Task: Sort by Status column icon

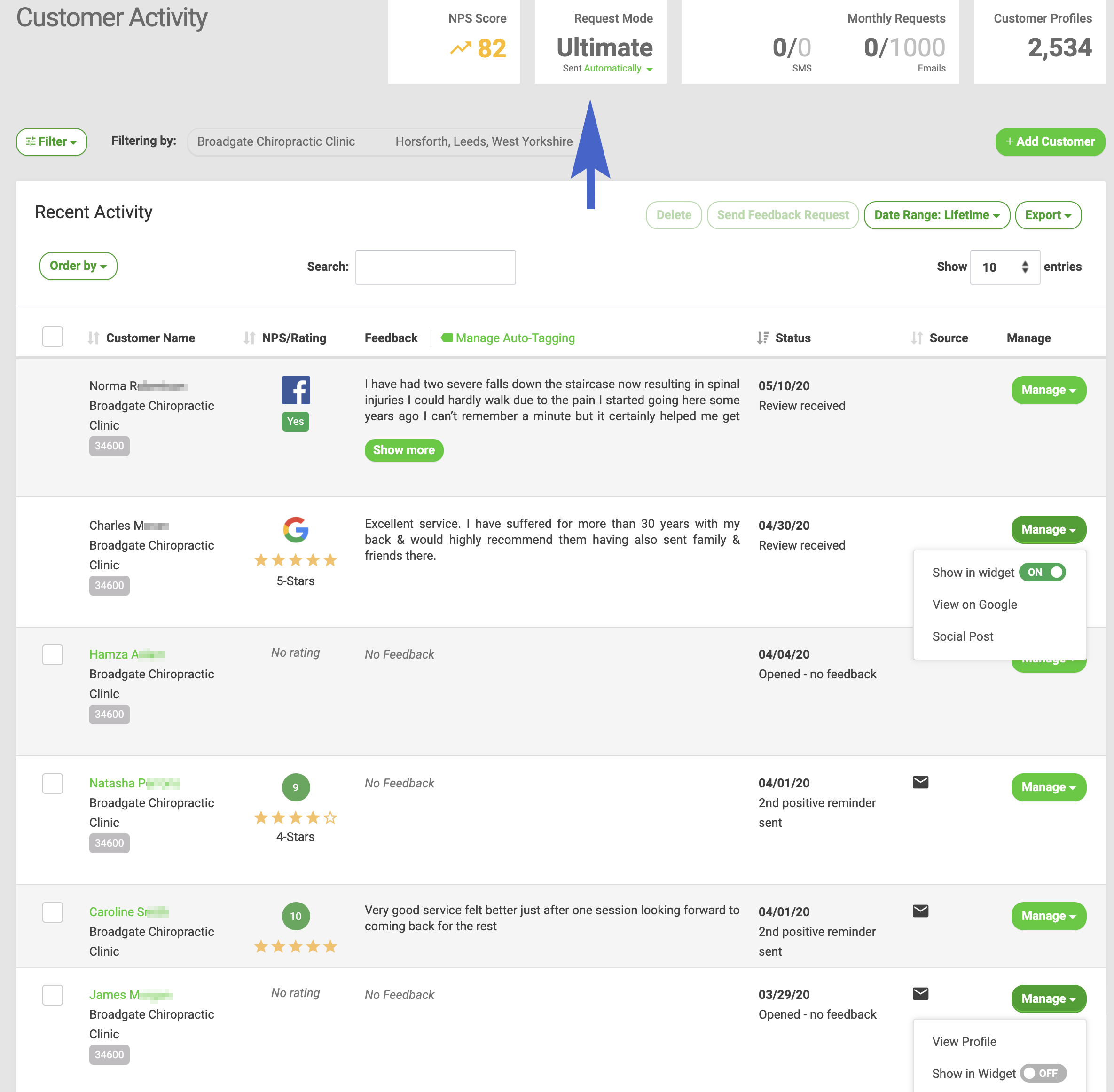Action: pos(762,338)
